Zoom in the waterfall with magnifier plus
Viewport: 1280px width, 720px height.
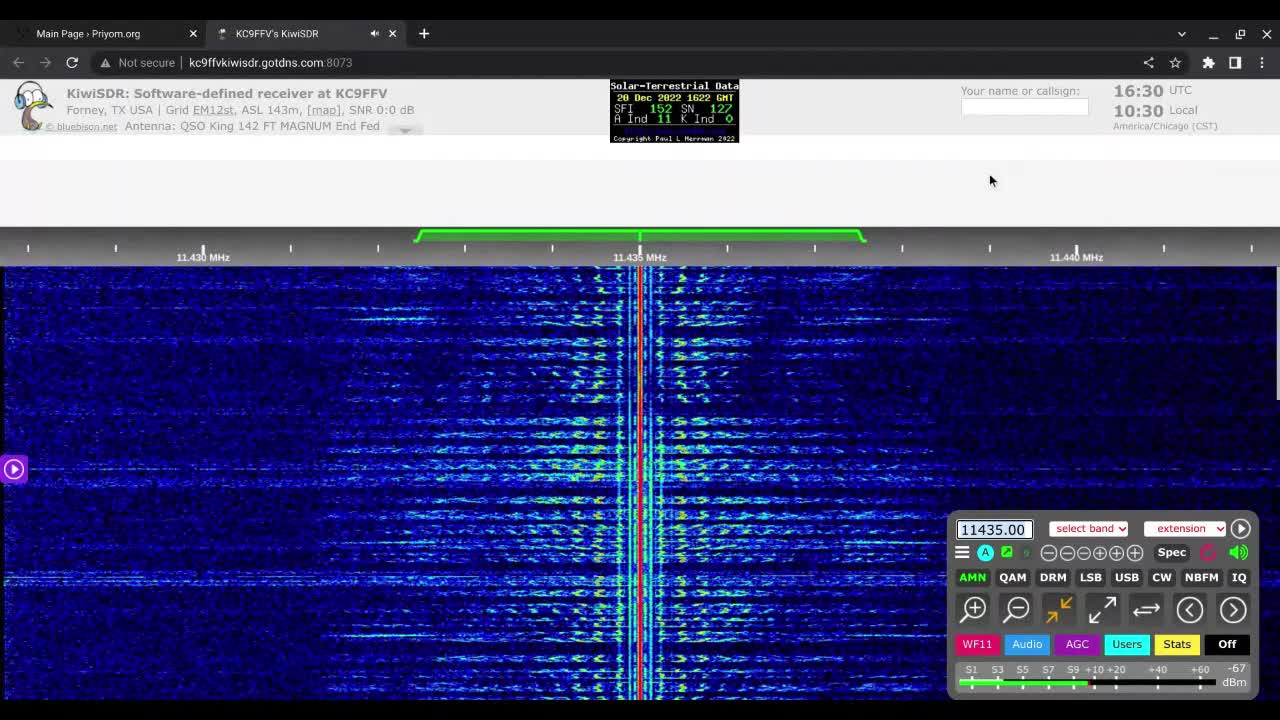tap(973, 609)
